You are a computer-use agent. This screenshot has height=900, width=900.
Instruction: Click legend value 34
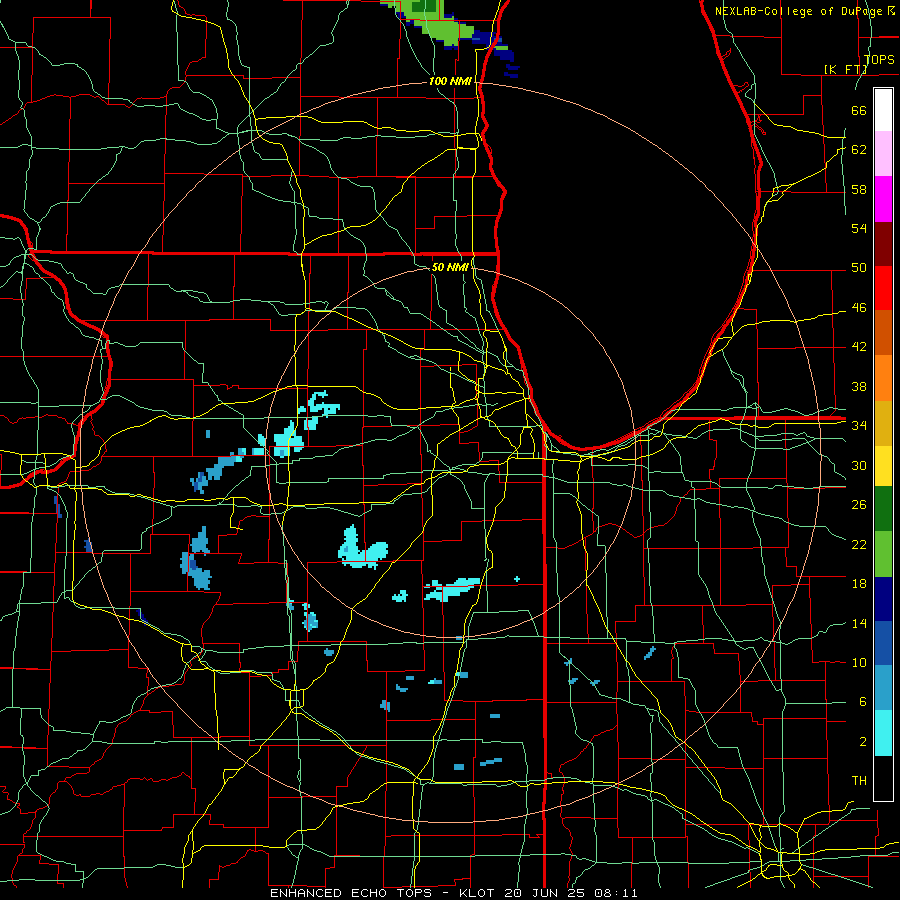pyautogui.click(x=859, y=426)
